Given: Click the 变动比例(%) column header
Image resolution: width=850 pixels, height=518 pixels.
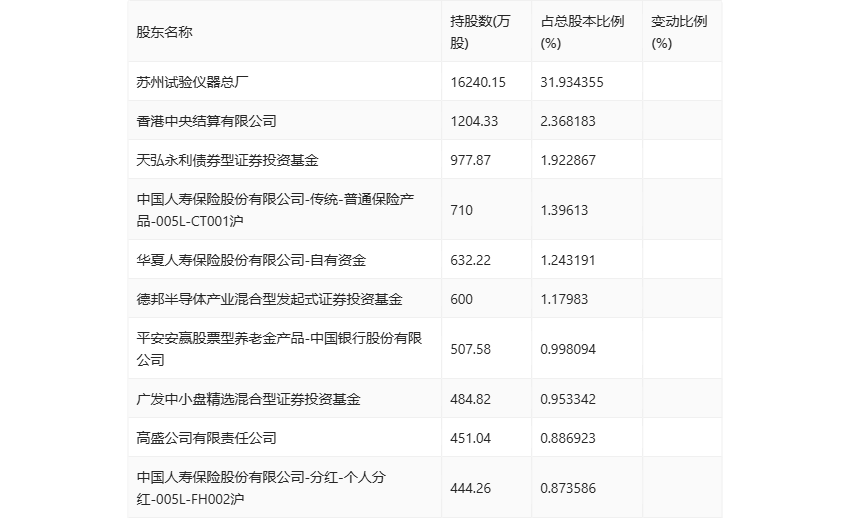Looking at the screenshot, I should pyautogui.click(x=679, y=32).
